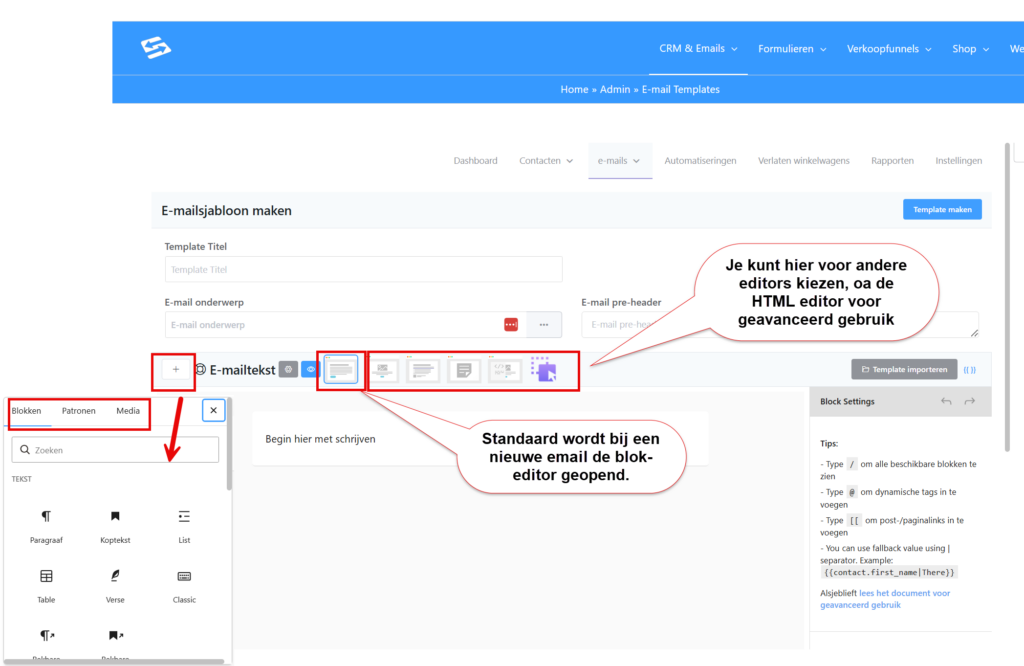Expand the Verkoopfunnels menu
Screen dimensions: 1024x666
pos(889,48)
